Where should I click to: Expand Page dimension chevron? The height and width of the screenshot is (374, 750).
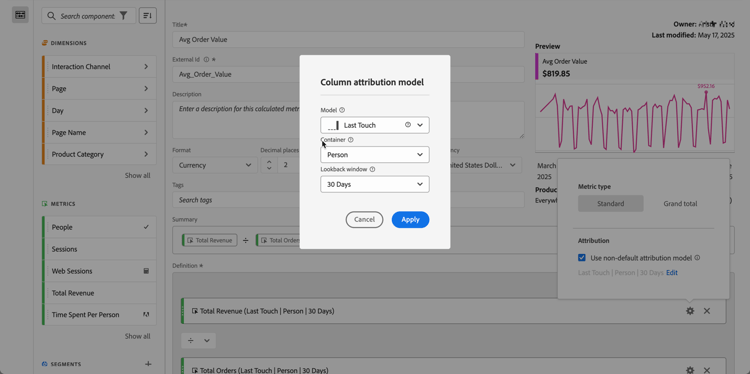(x=146, y=88)
